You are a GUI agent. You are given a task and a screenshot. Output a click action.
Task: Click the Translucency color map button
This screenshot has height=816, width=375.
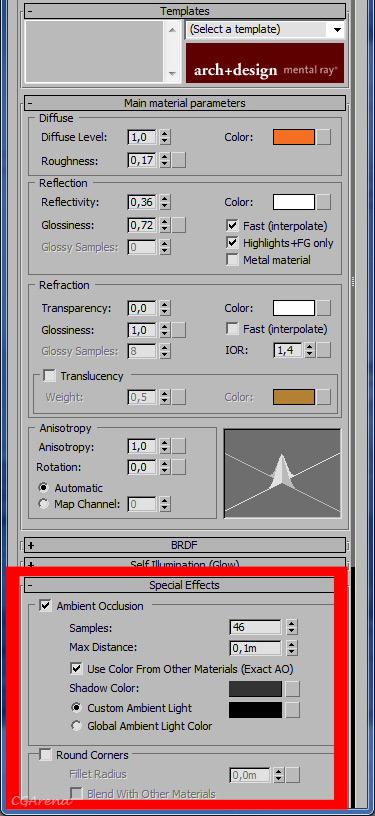click(324, 397)
